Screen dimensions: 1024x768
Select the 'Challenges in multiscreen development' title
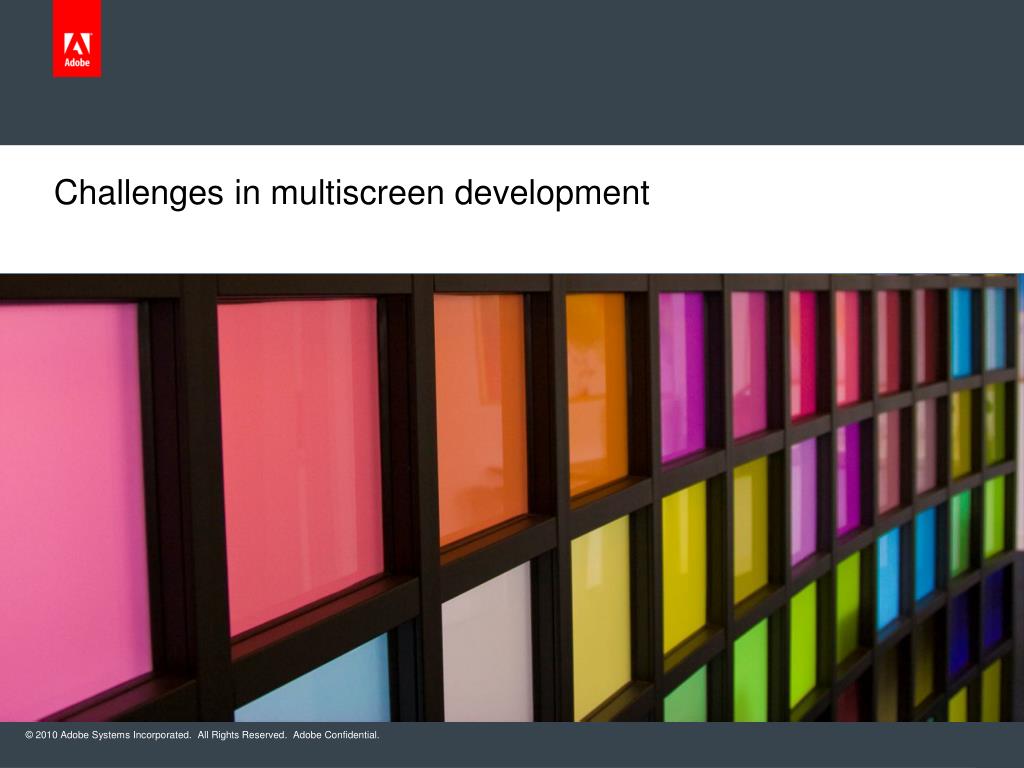pyautogui.click(x=351, y=193)
